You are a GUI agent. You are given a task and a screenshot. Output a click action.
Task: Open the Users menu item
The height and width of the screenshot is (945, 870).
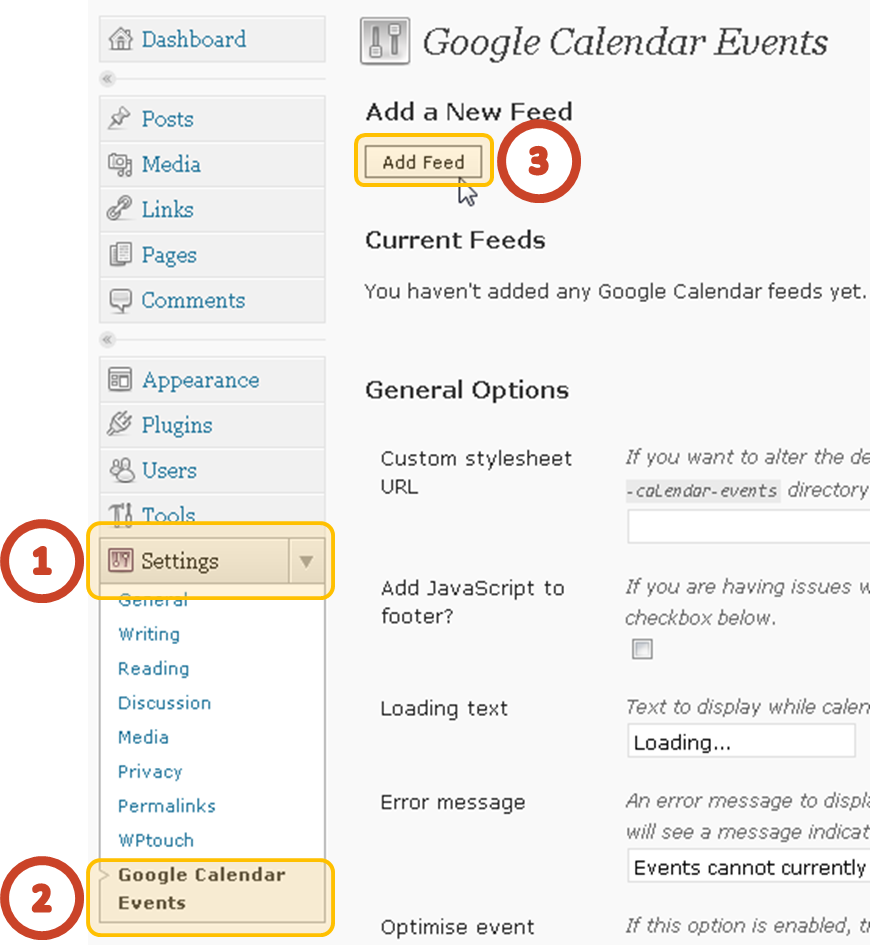(x=212, y=470)
